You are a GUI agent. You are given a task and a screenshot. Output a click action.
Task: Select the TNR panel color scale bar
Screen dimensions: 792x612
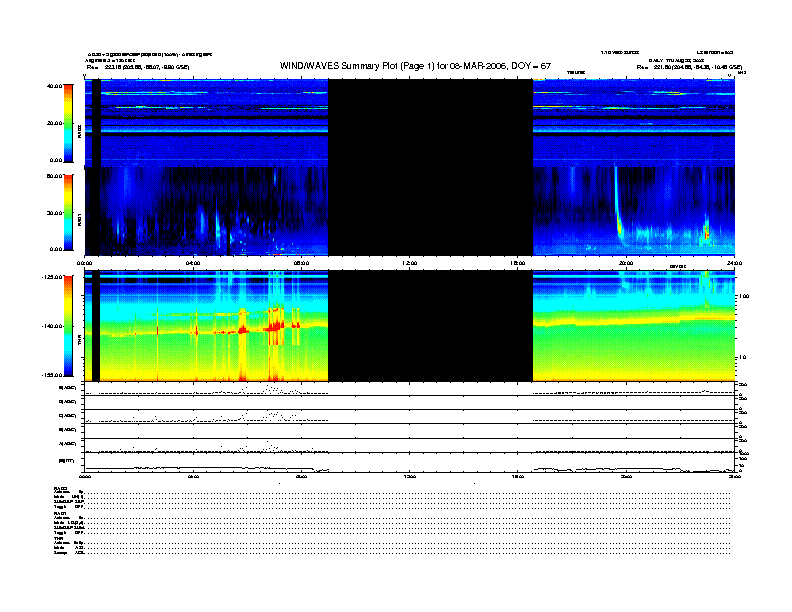click(x=68, y=326)
